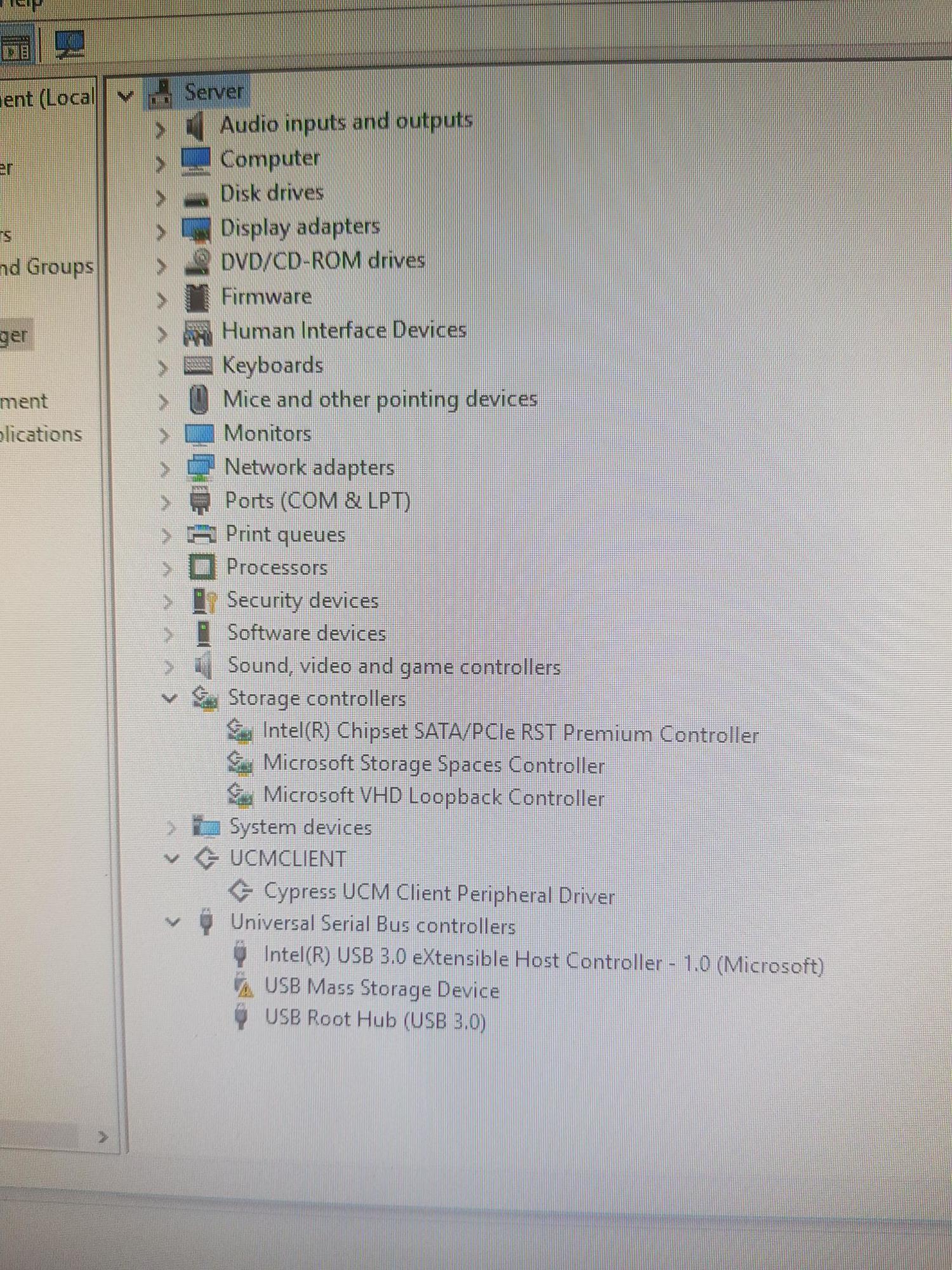The height and width of the screenshot is (1270, 952).
Task: Select 'Software devices' label
Action: [x=307, y=633]
